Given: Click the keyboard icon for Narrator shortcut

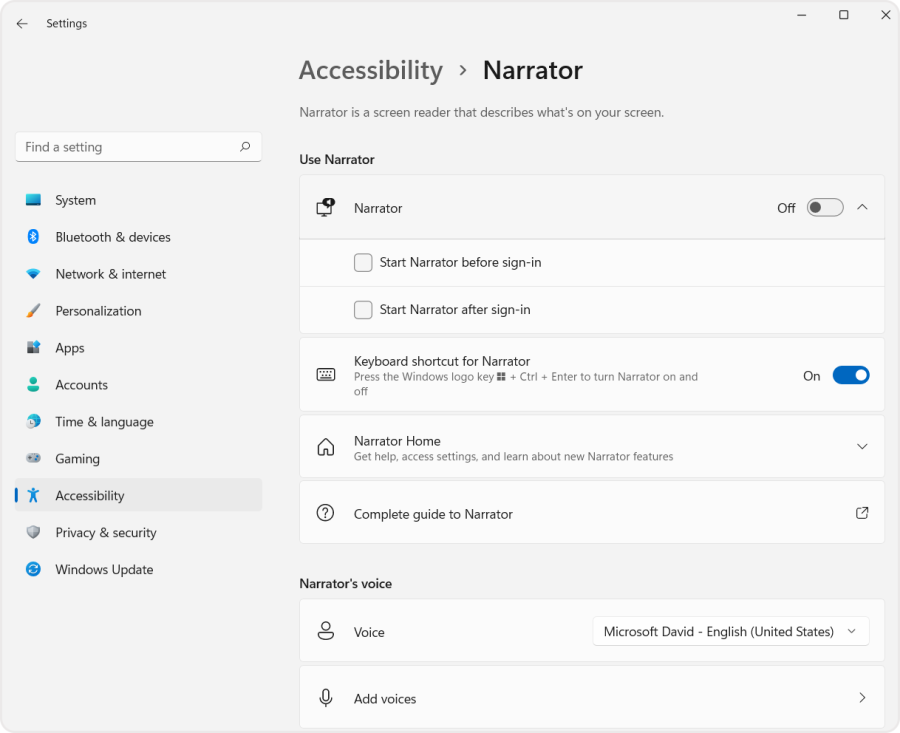Looking at the screenshot, I should point(325,374).
